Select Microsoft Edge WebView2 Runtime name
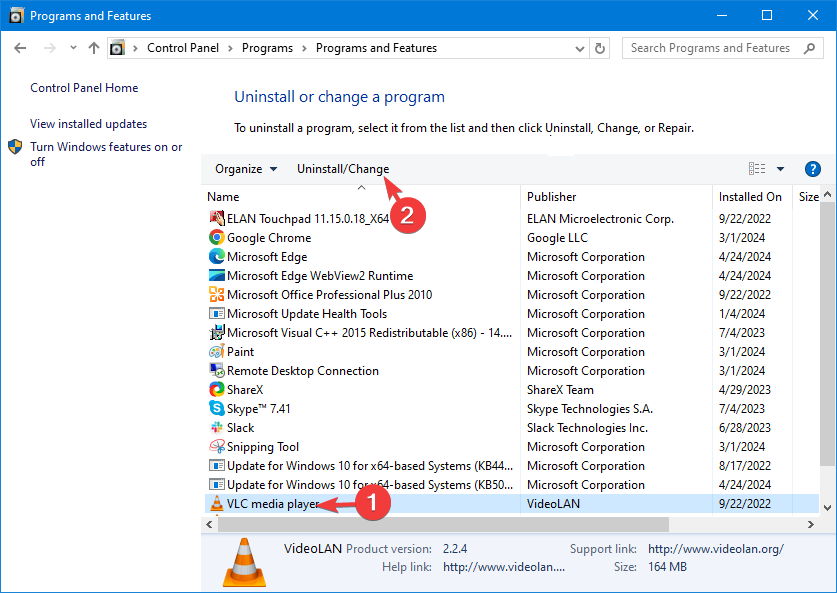 tap(320, 275)
